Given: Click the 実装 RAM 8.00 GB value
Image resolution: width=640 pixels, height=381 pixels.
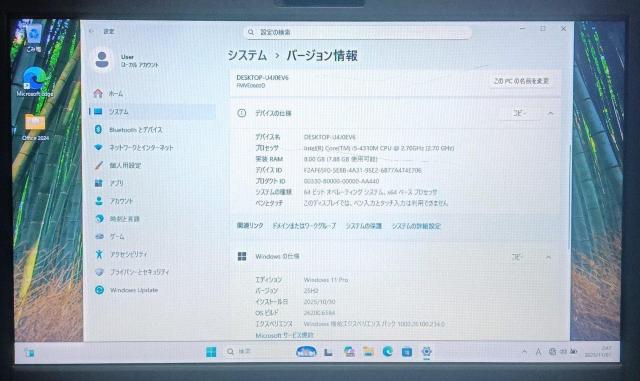Looking at the screenshot, I should 340,159.
